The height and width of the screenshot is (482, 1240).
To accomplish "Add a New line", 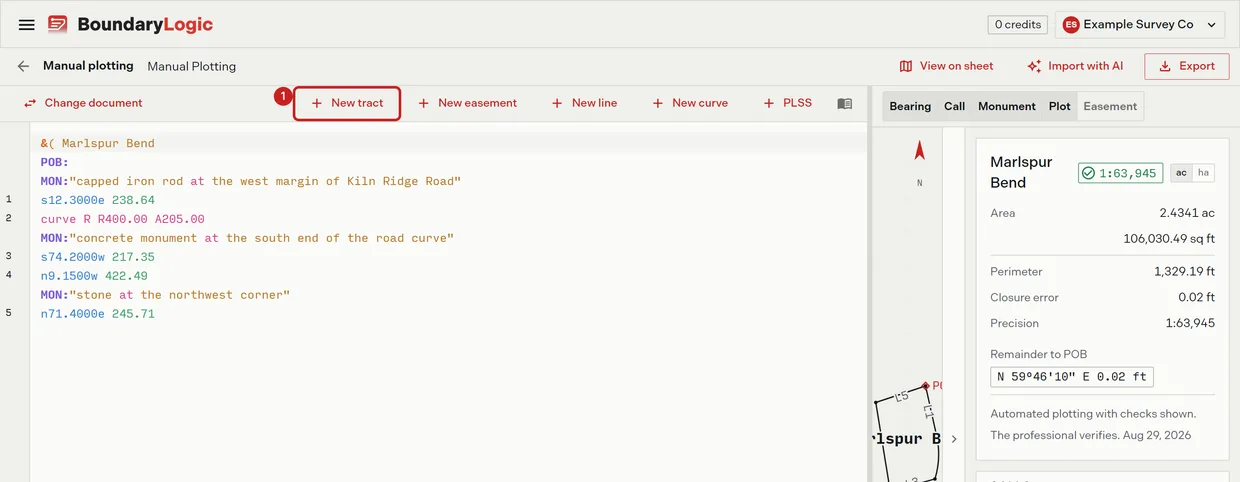I will [584, 103].
